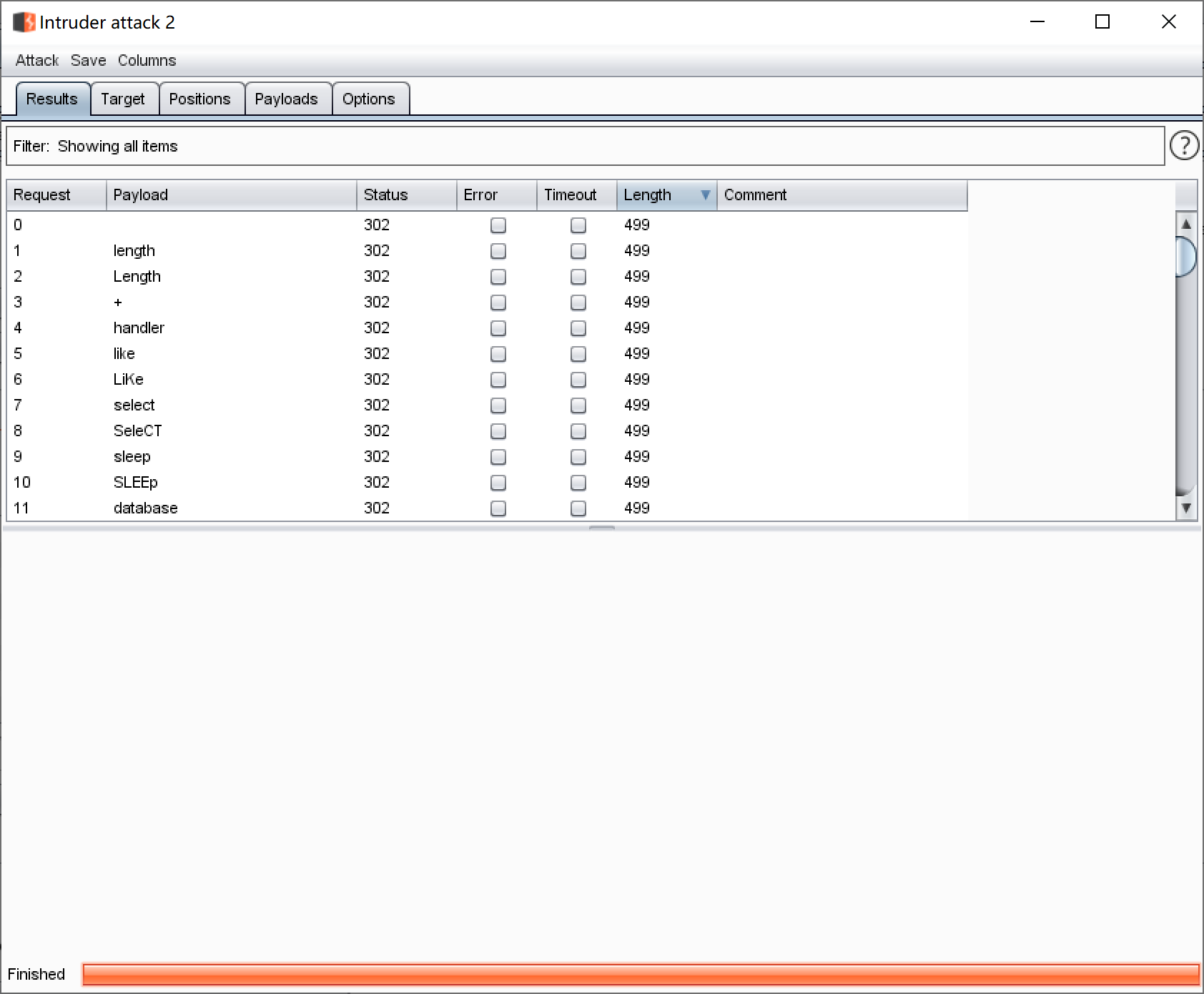The image size is (1204, 994).
Task: Toggle Timeout checkbox for SeleCT row
Action: click(578, 431)
